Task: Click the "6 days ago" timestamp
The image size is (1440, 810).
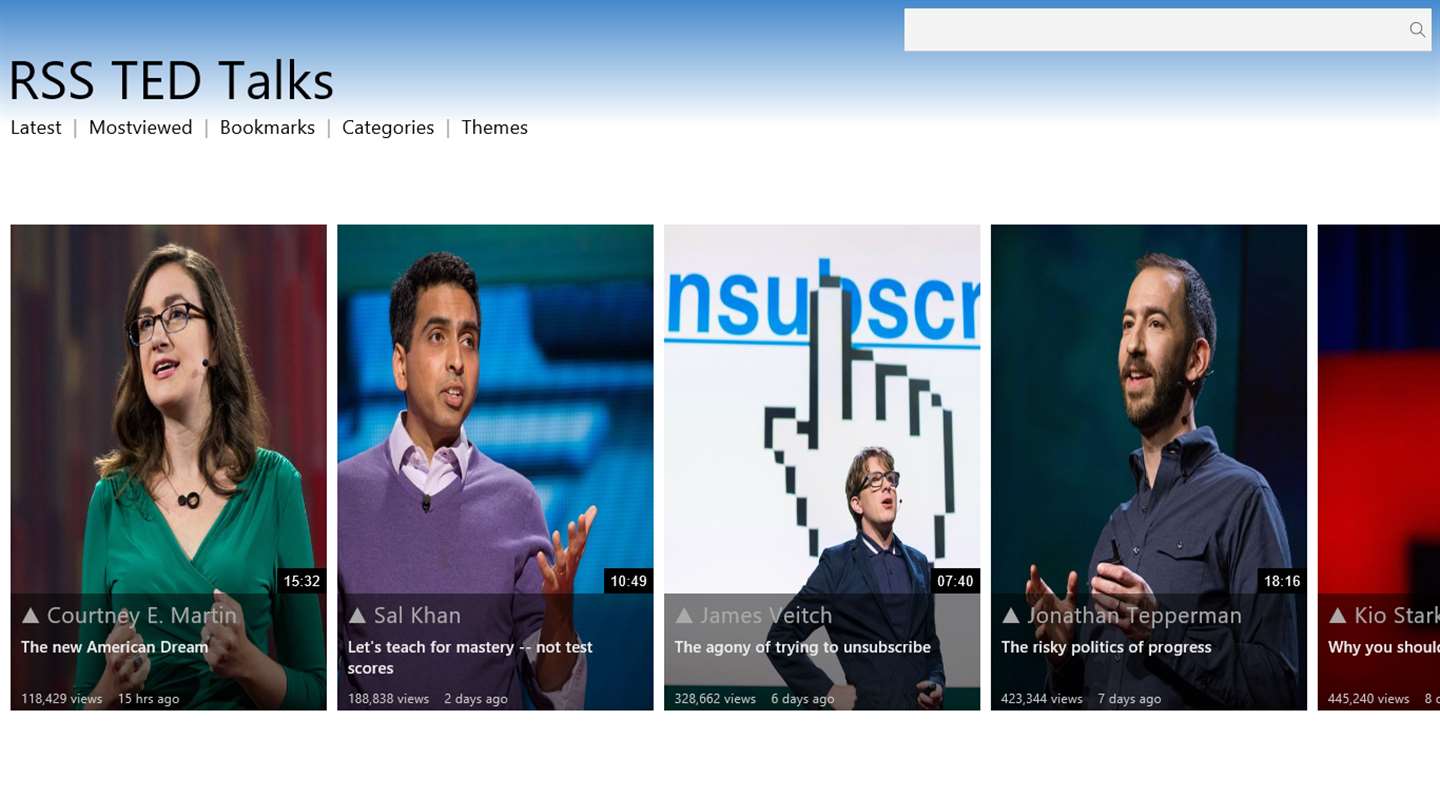Action: (x=803, y=699)
